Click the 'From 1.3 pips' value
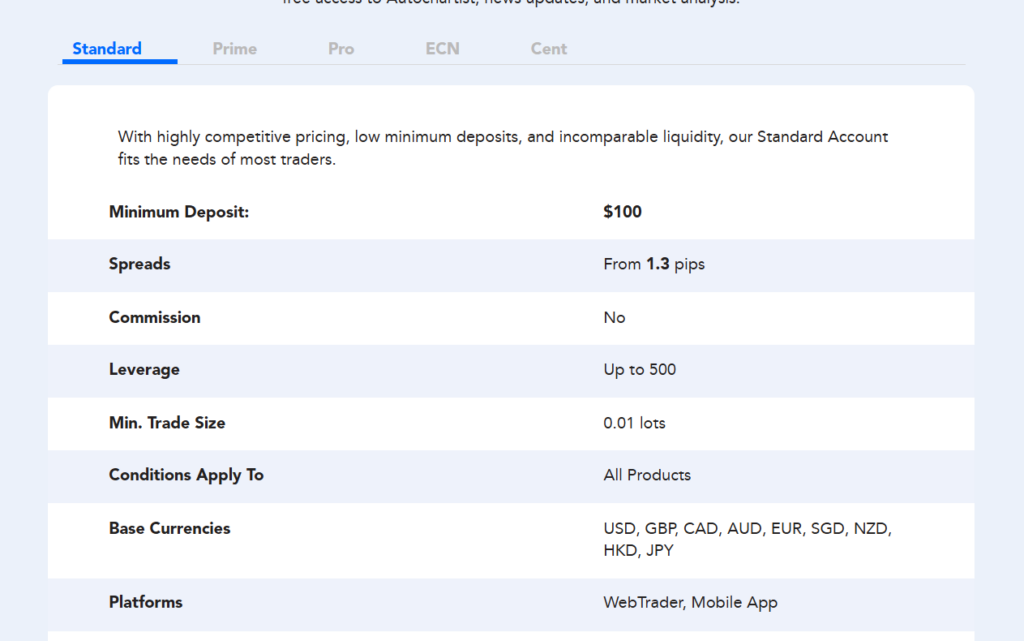 coord(654,264)
